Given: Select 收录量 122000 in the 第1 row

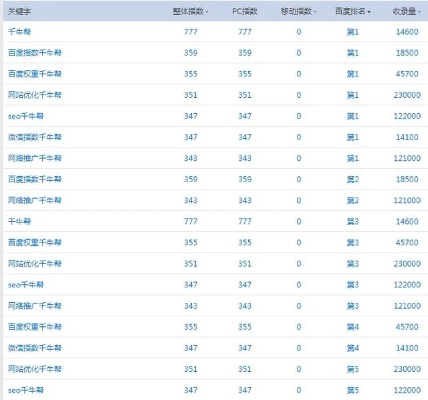Looking at the screenshot, I should pyautogui.click(x=407, y=116).
